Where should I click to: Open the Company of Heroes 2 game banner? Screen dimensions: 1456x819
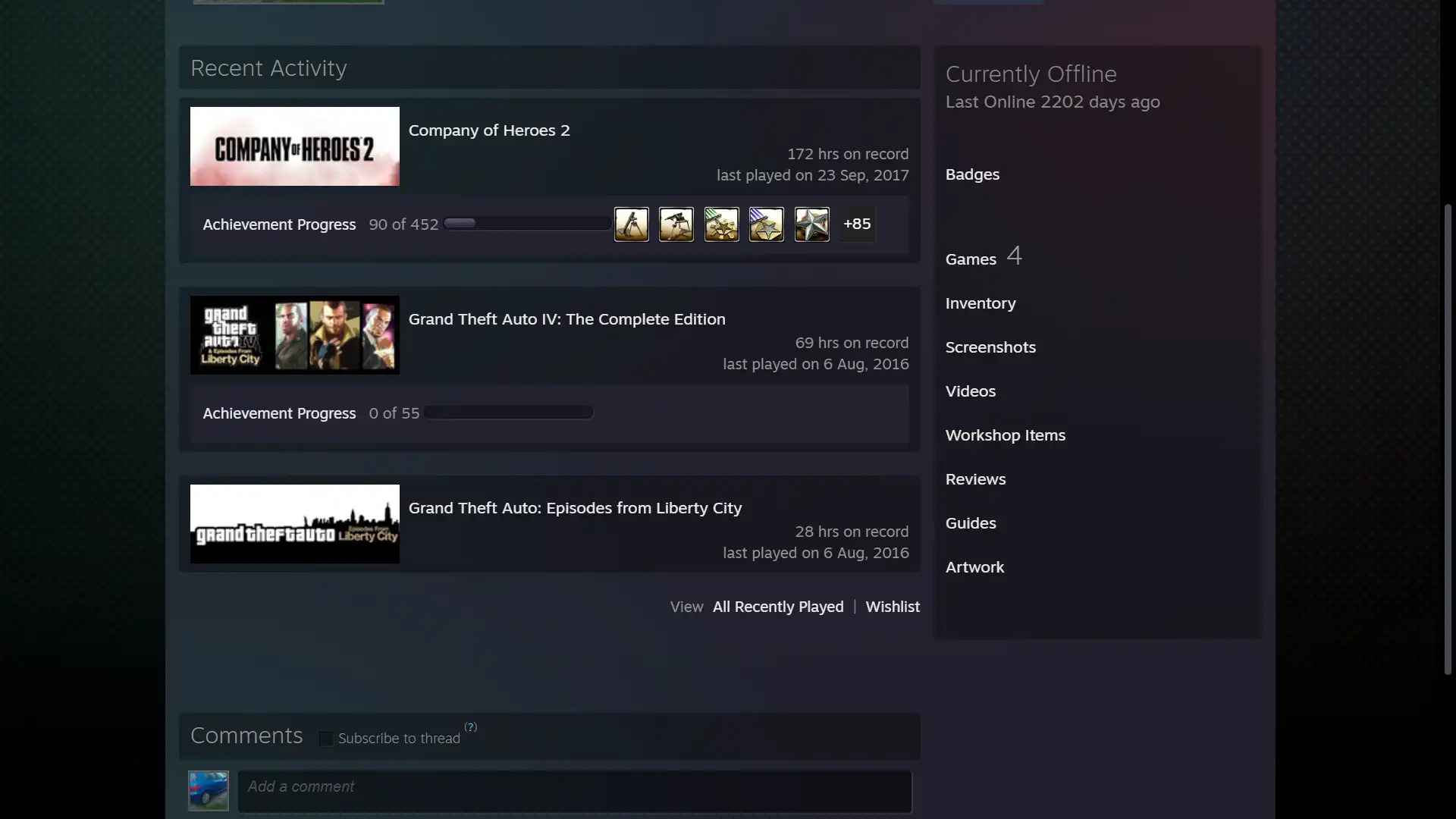(x=295, y=146)
